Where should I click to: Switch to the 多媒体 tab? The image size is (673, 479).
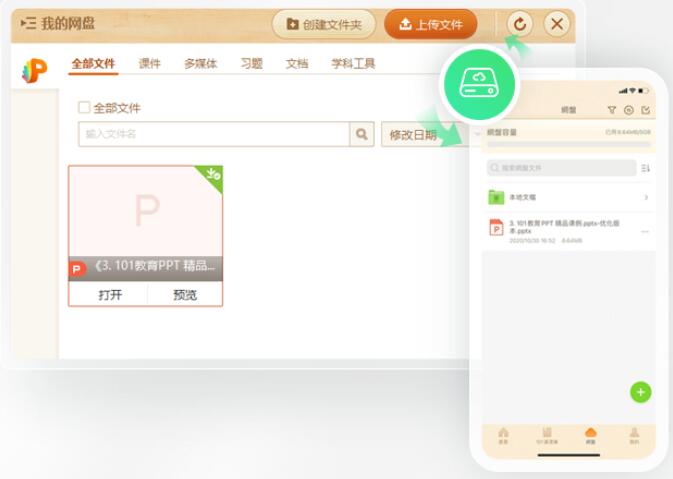point(200,63)
